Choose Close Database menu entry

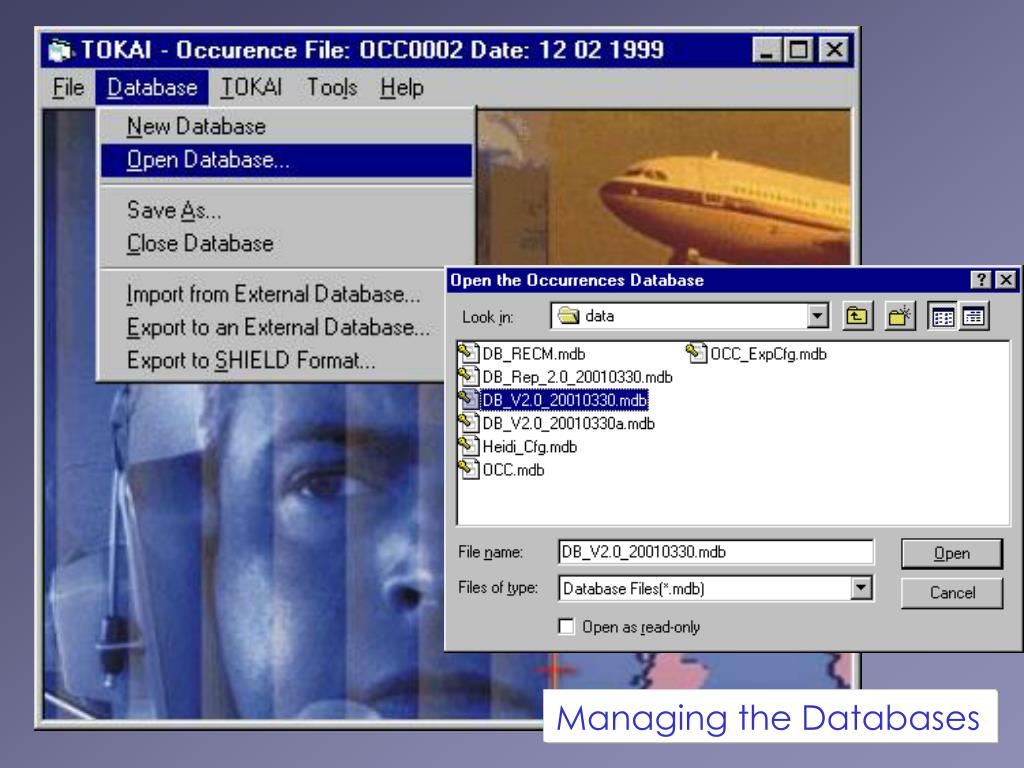pyautogui.click(x=286, y=244)
